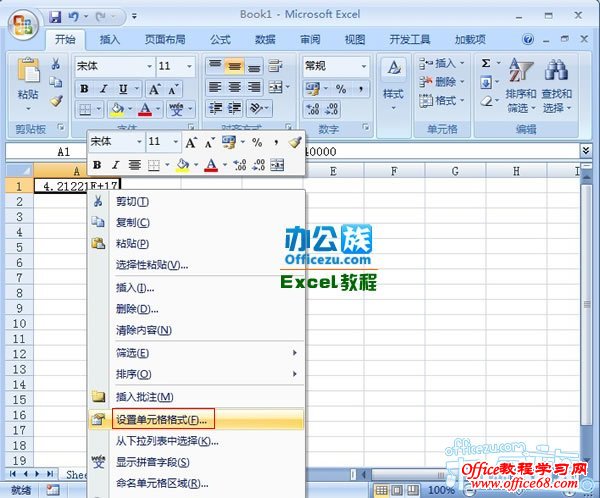Viewport: 600px width, 498px height.
Task: Toggle align text right in ribbon
Action: (x=254, y=88)
